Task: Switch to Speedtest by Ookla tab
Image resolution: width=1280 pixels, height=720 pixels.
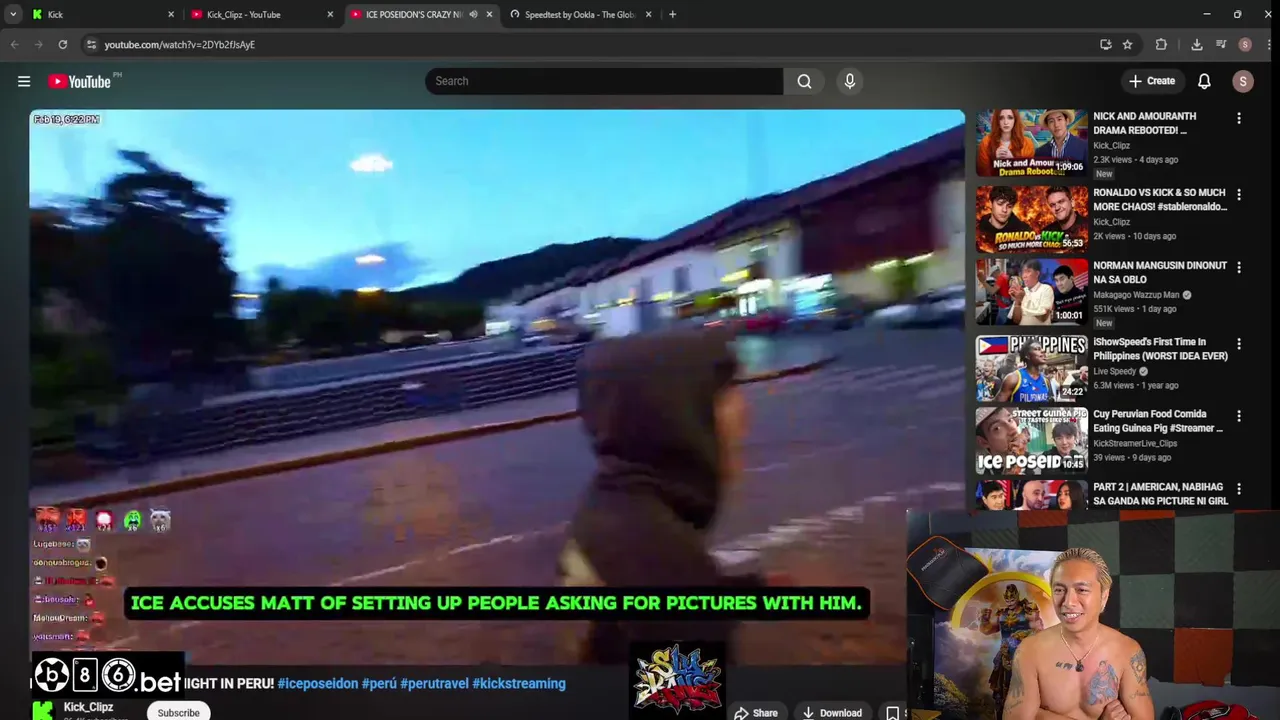Action: [x=580, y=14]
